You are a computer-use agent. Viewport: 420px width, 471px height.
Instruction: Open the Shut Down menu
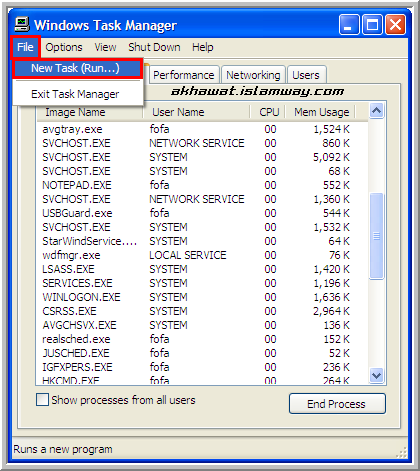tap(154, 47)
